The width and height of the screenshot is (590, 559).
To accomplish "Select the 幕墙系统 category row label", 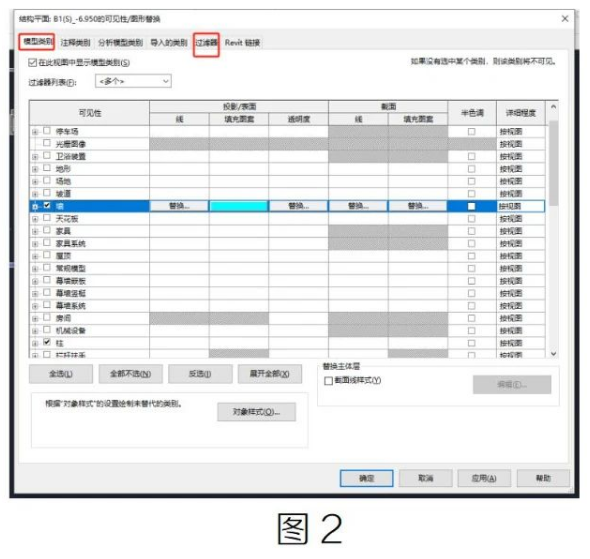I will click(71, 306).
